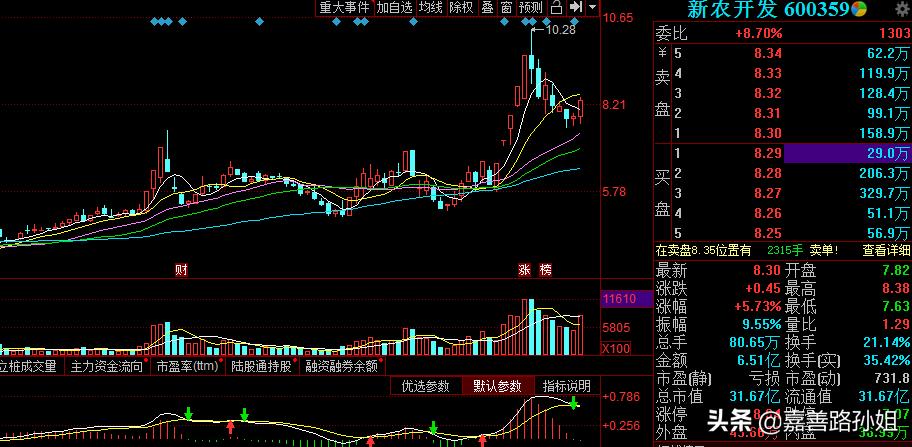Click 市盈(动) 731.8 value

click(893, 378)
